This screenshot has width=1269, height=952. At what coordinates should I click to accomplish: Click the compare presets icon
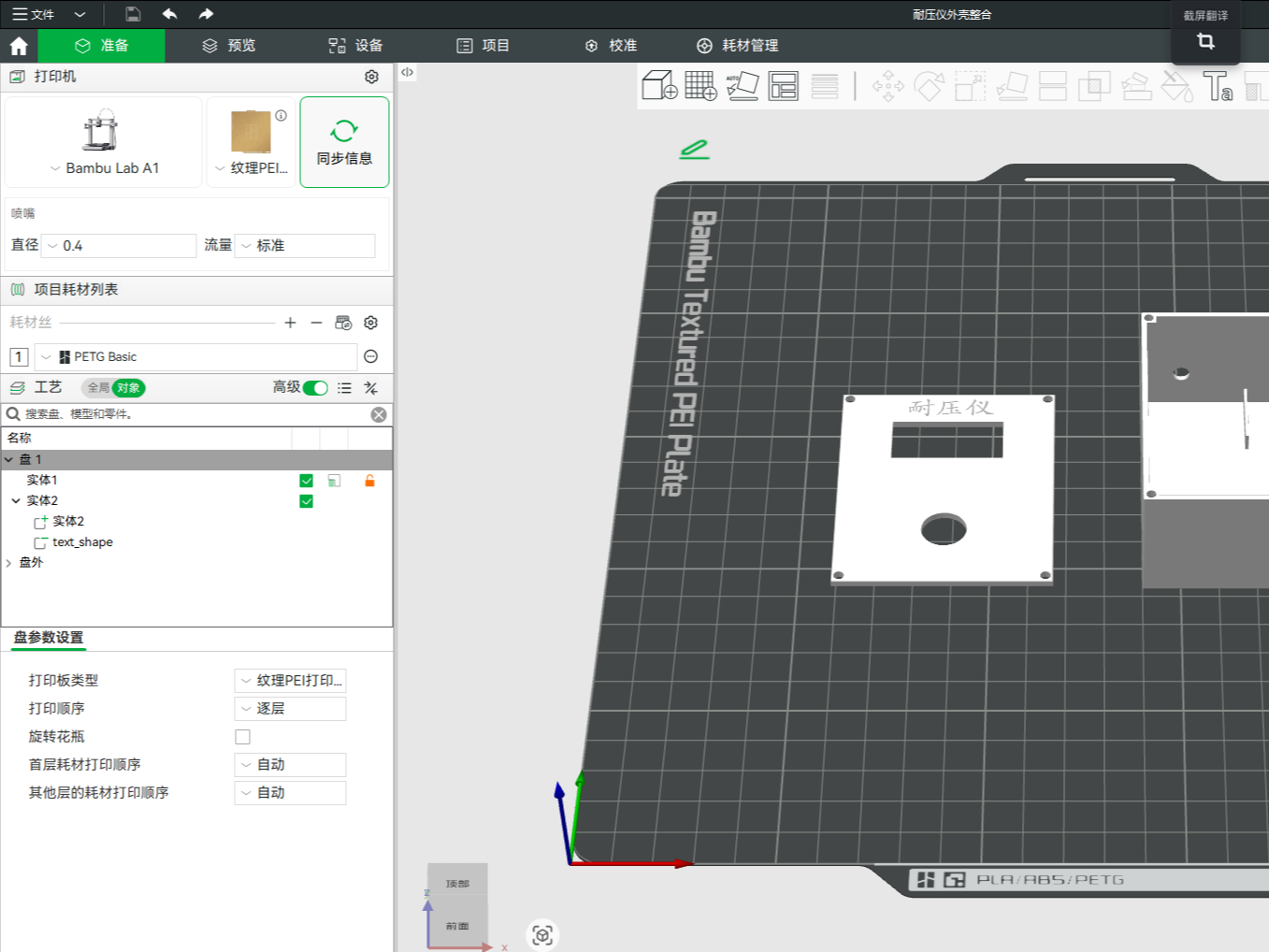tap(371, 388)
